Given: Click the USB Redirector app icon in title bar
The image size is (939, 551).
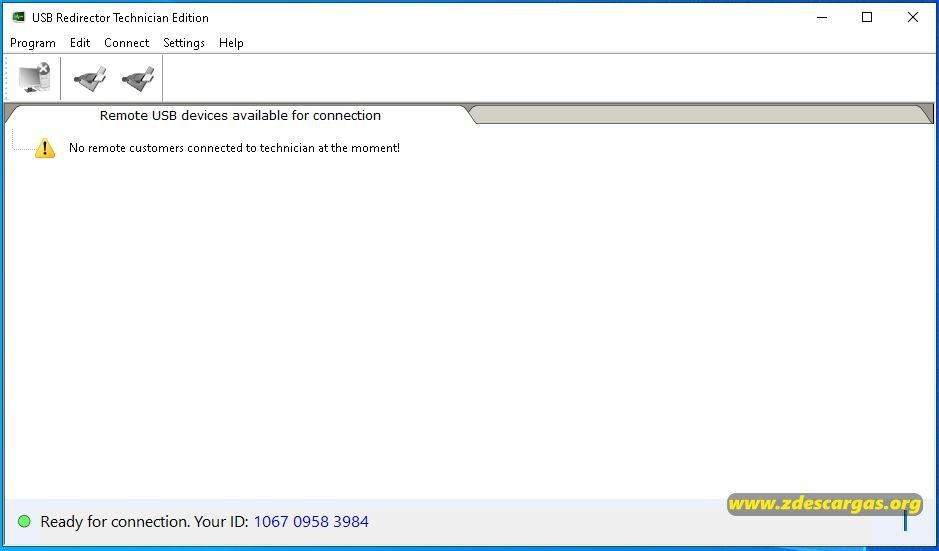Looking at the screenshot, I should [x=19, y=17].
